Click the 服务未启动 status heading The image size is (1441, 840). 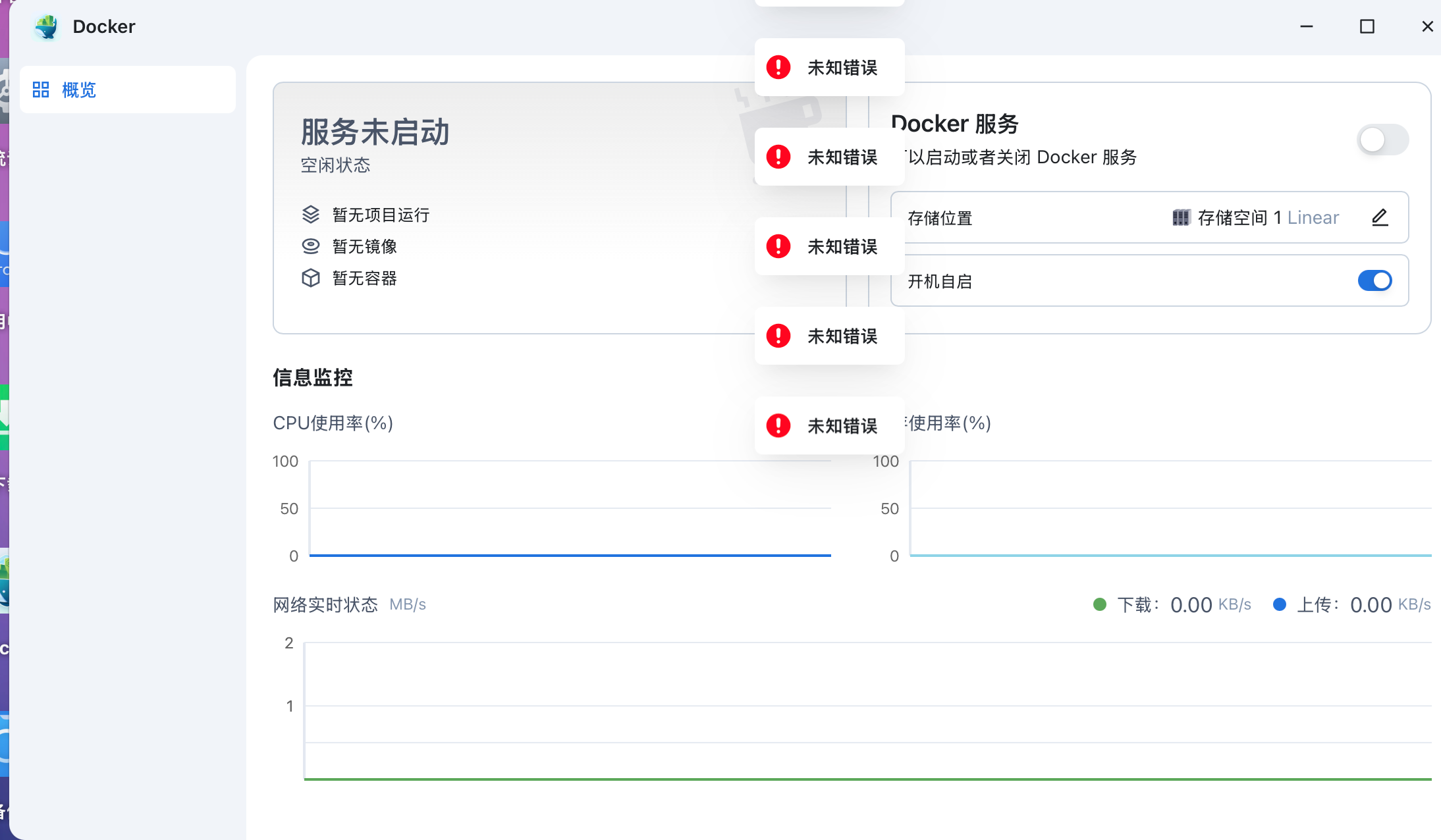(x=375, y=132)
